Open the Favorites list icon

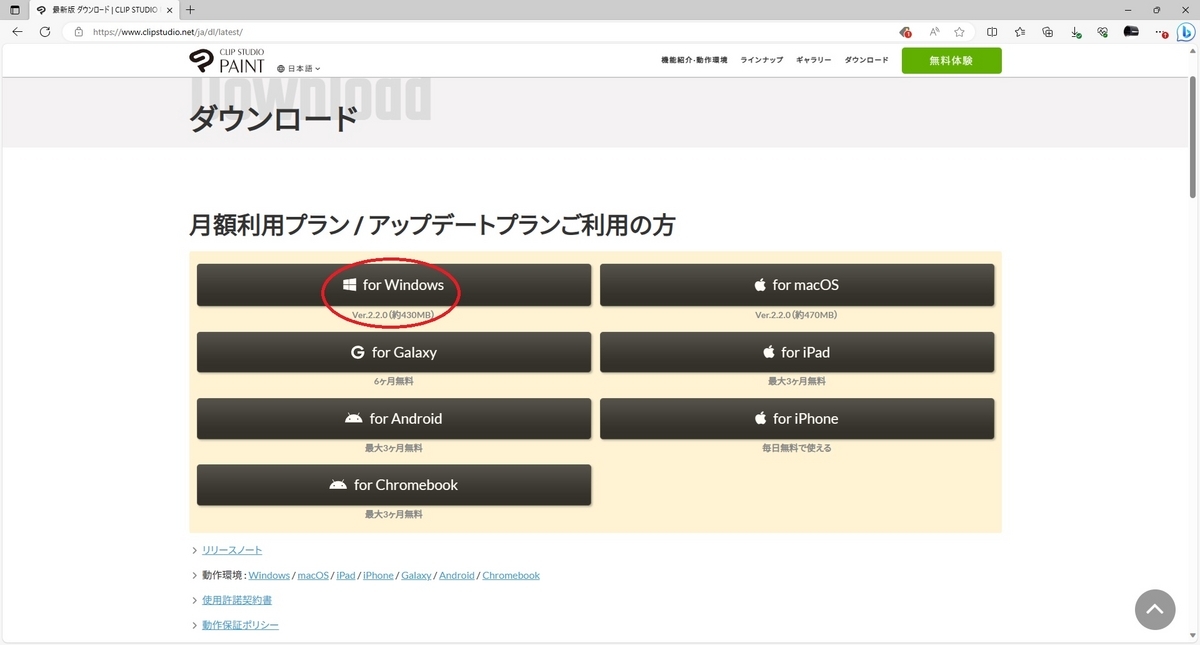(1020, 32)
